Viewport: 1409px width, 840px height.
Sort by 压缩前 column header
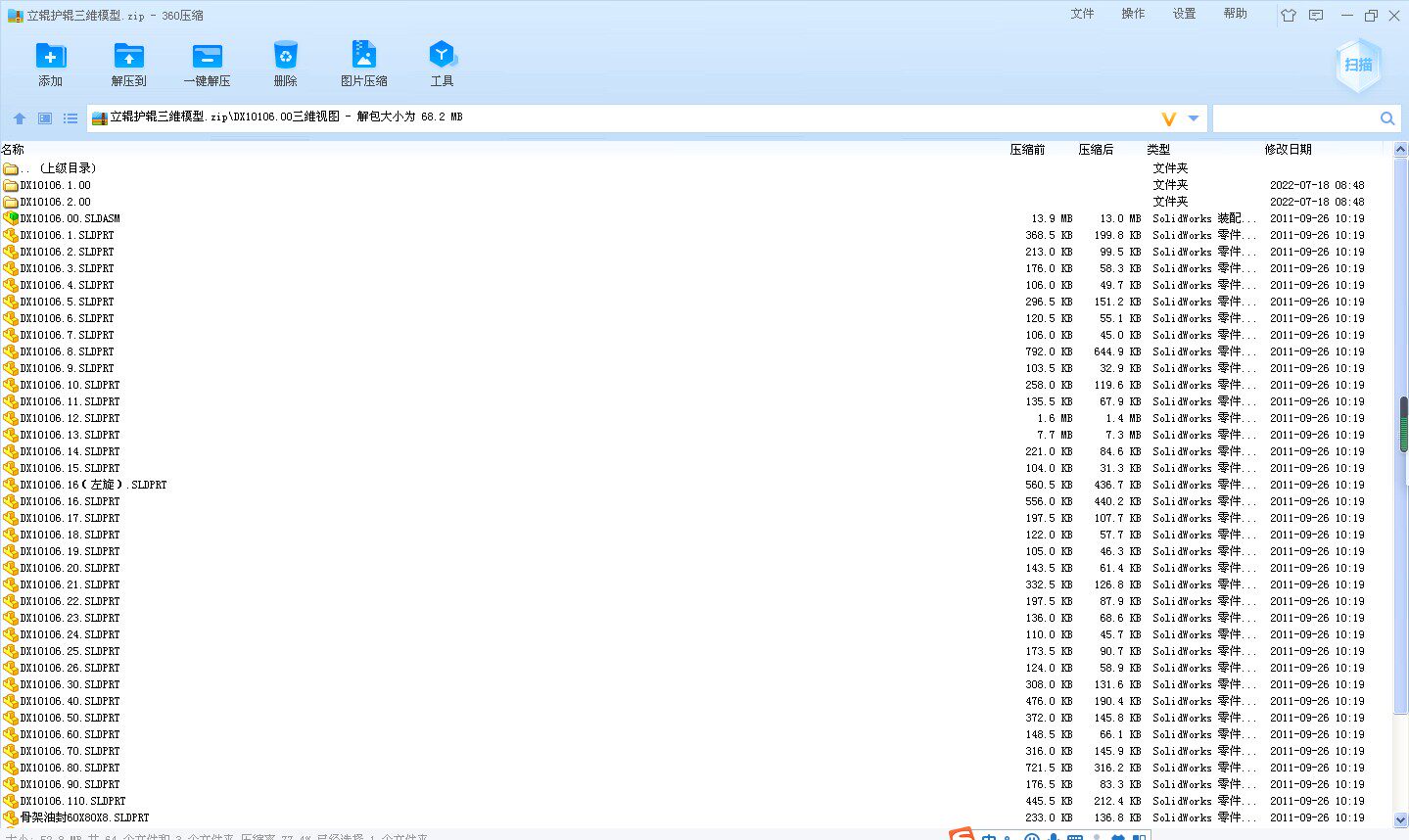coord(1027,150)
